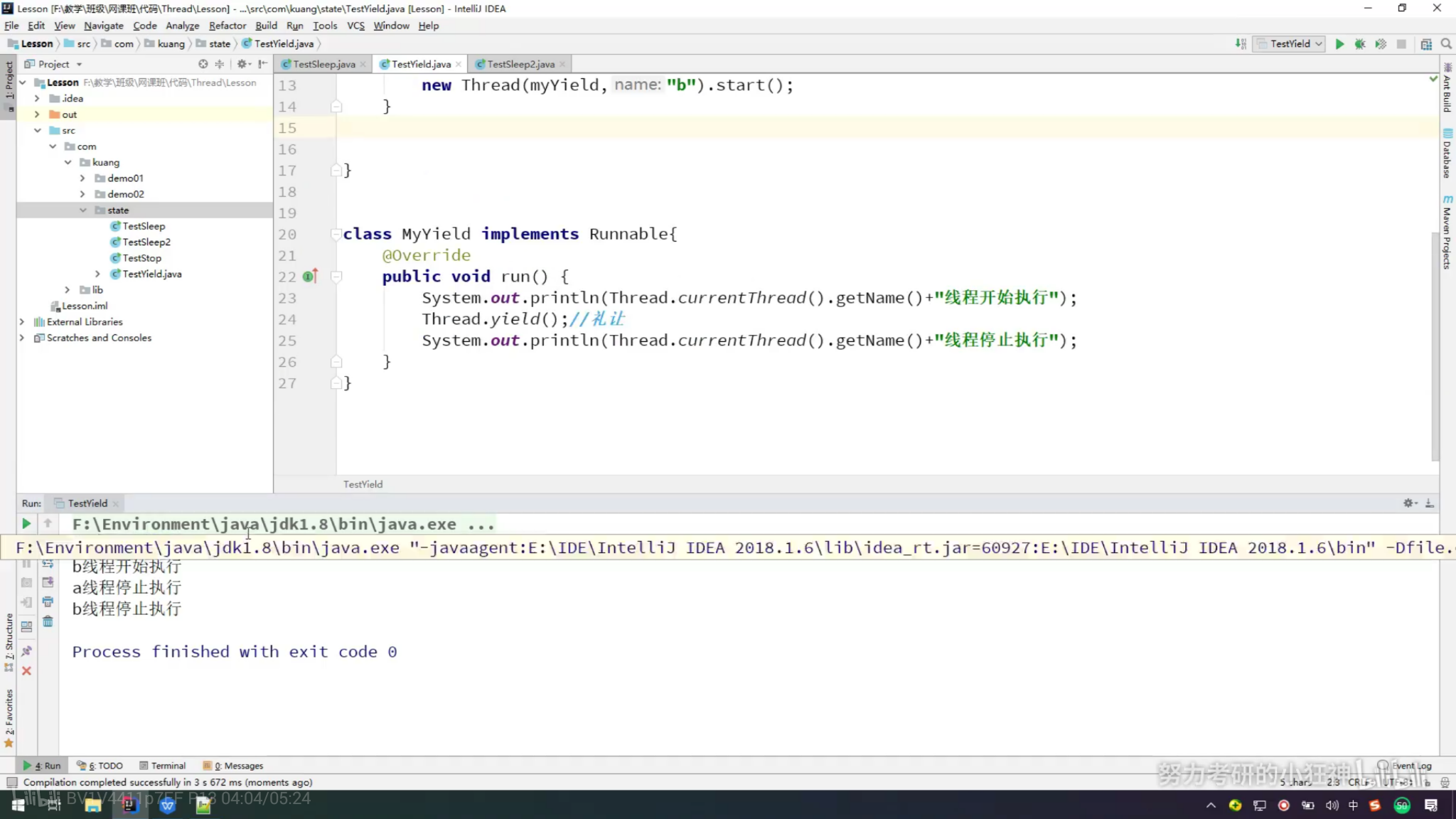Pin the Run tab
This screenshot has height=819, width=1456.
click(x=26, y=651)
